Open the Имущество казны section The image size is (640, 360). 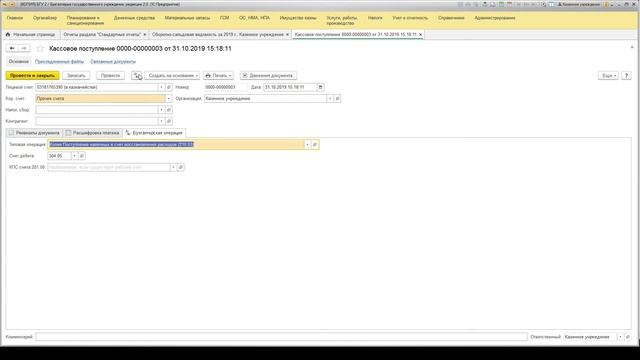298,18
